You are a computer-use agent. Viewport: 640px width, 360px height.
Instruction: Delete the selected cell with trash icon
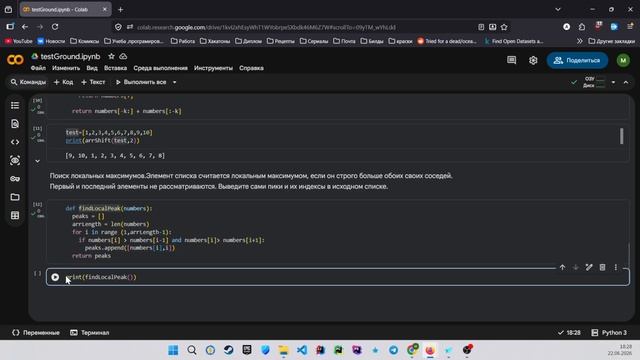coord(602,267)
